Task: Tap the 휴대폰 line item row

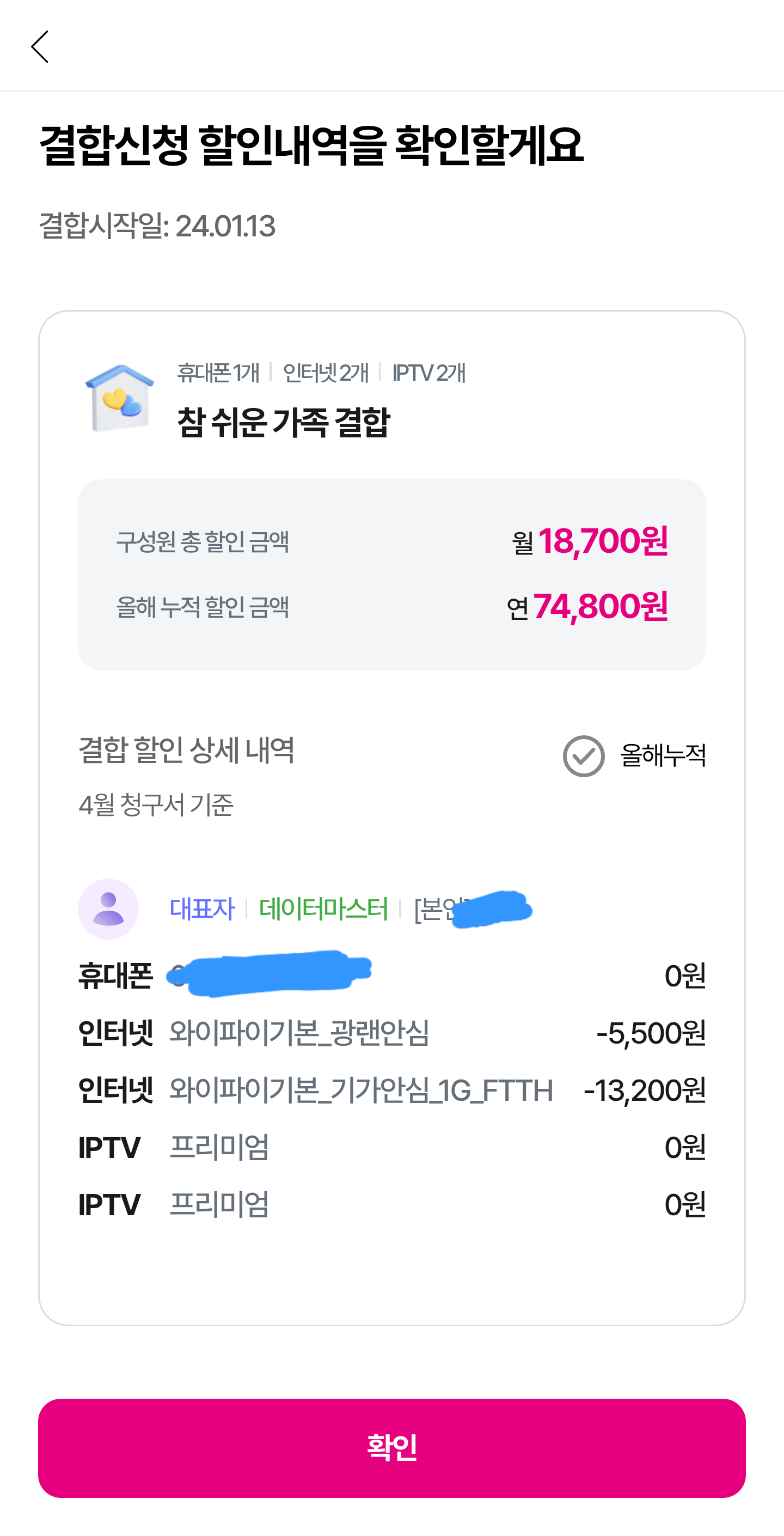Action: pos(391,976)
